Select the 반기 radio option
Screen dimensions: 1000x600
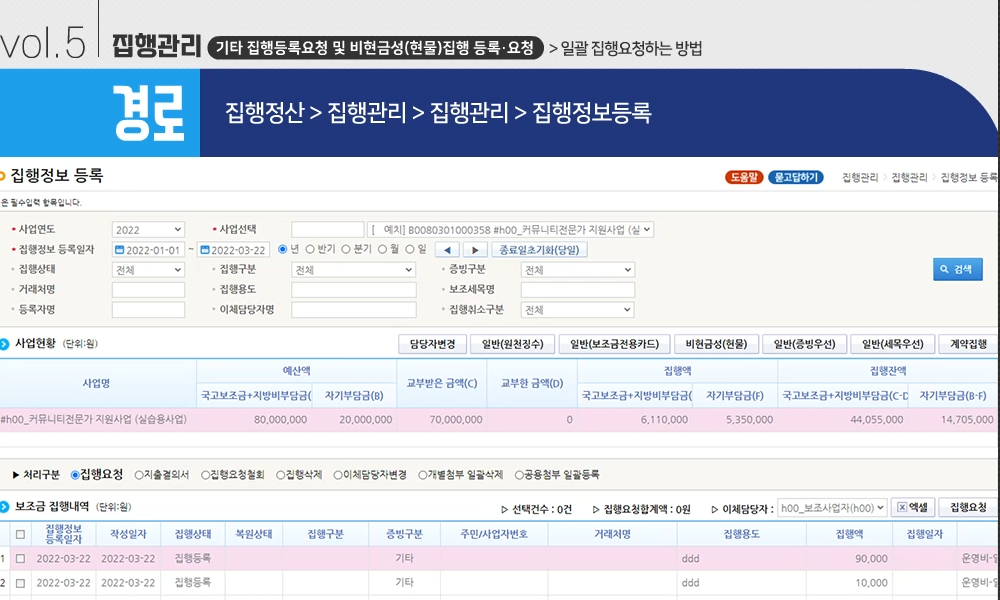310,249
